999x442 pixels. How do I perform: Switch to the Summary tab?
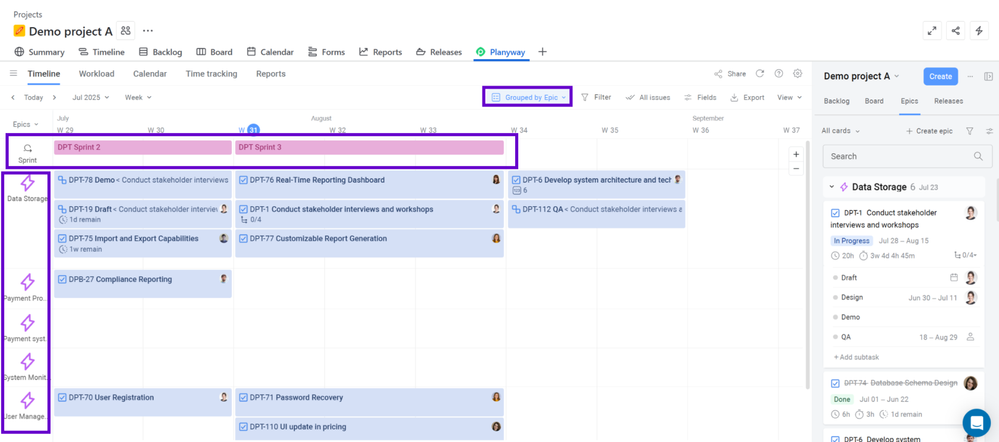click(39, 52)
